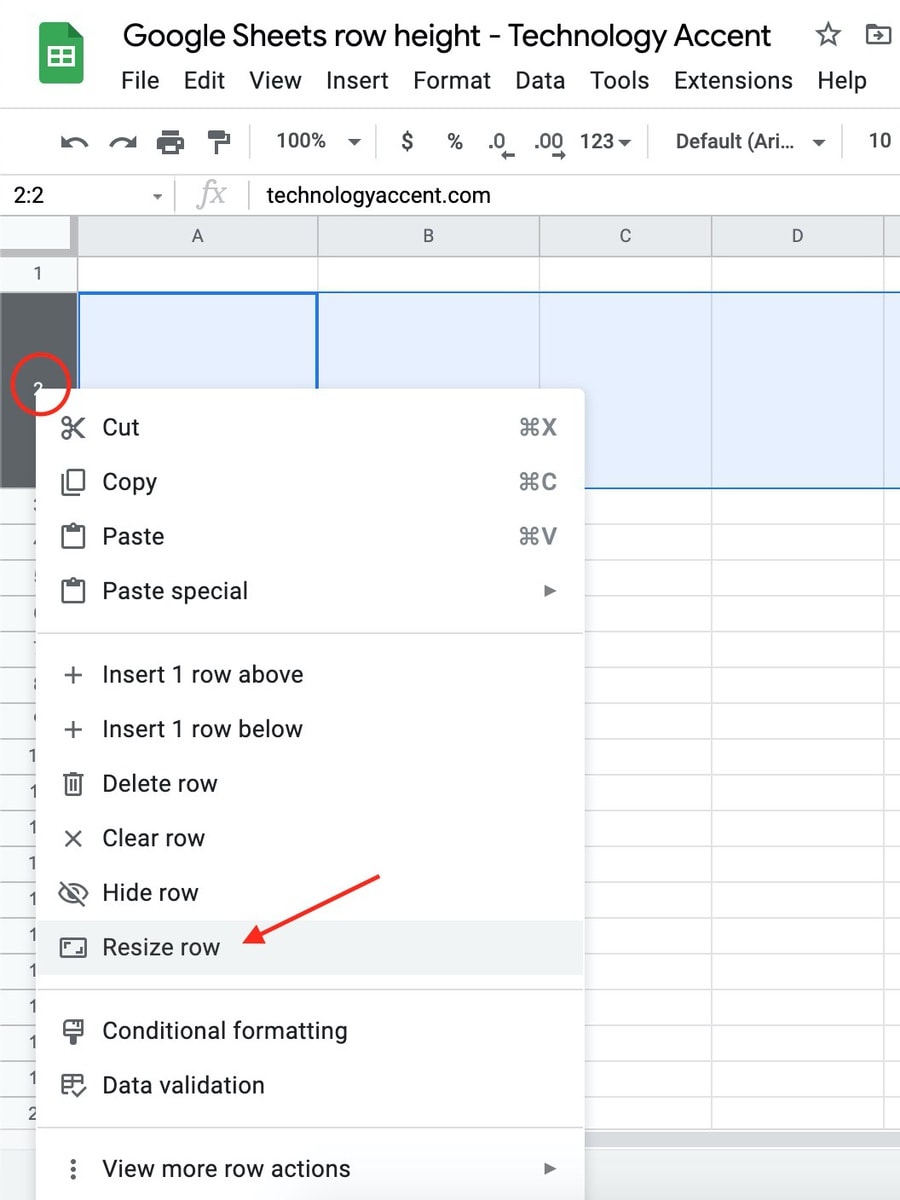Choose Copy from the context menu
900x1200 pixels.
pyautogui.click(x=310, y=482)
